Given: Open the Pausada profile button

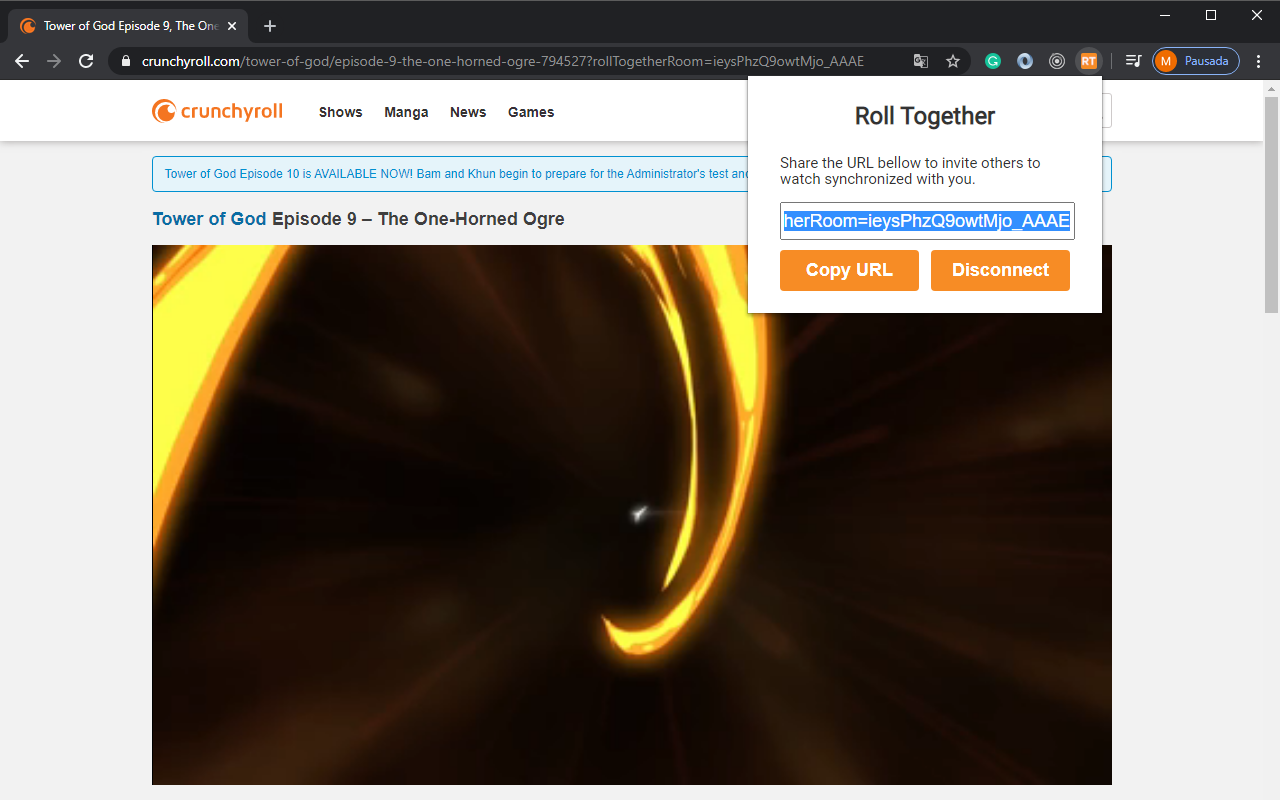Looking at the screenshot, I should point(1195,61).
